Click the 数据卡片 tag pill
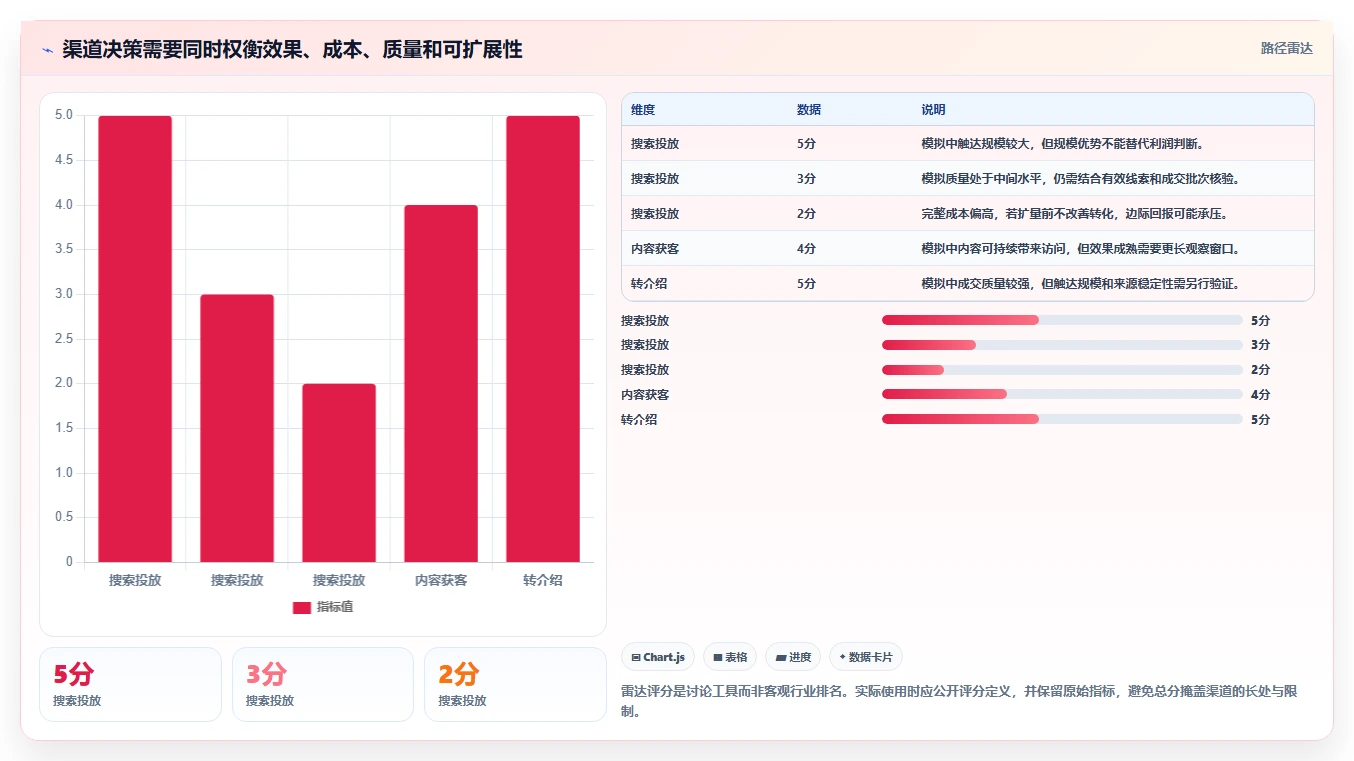The width and height of the screenshot is (1354, 761). (866, 657)
